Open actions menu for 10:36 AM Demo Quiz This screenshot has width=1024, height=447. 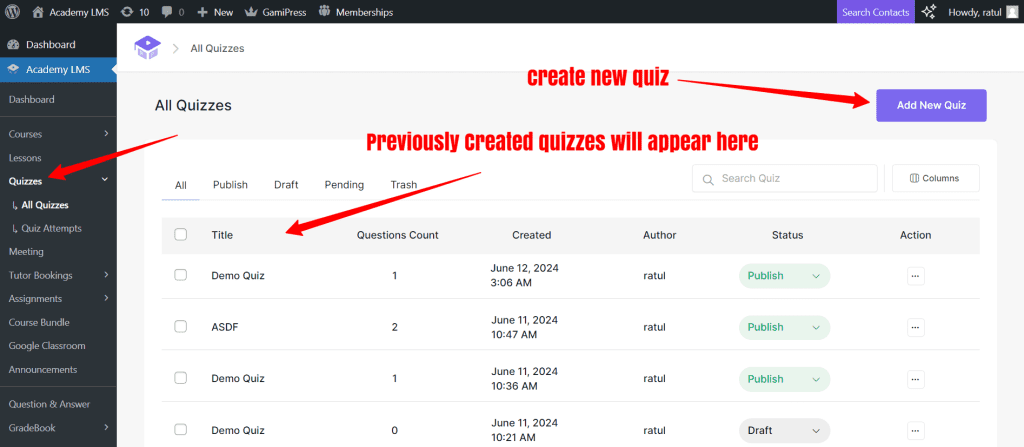pyautogui.click(x=916, y=379)
